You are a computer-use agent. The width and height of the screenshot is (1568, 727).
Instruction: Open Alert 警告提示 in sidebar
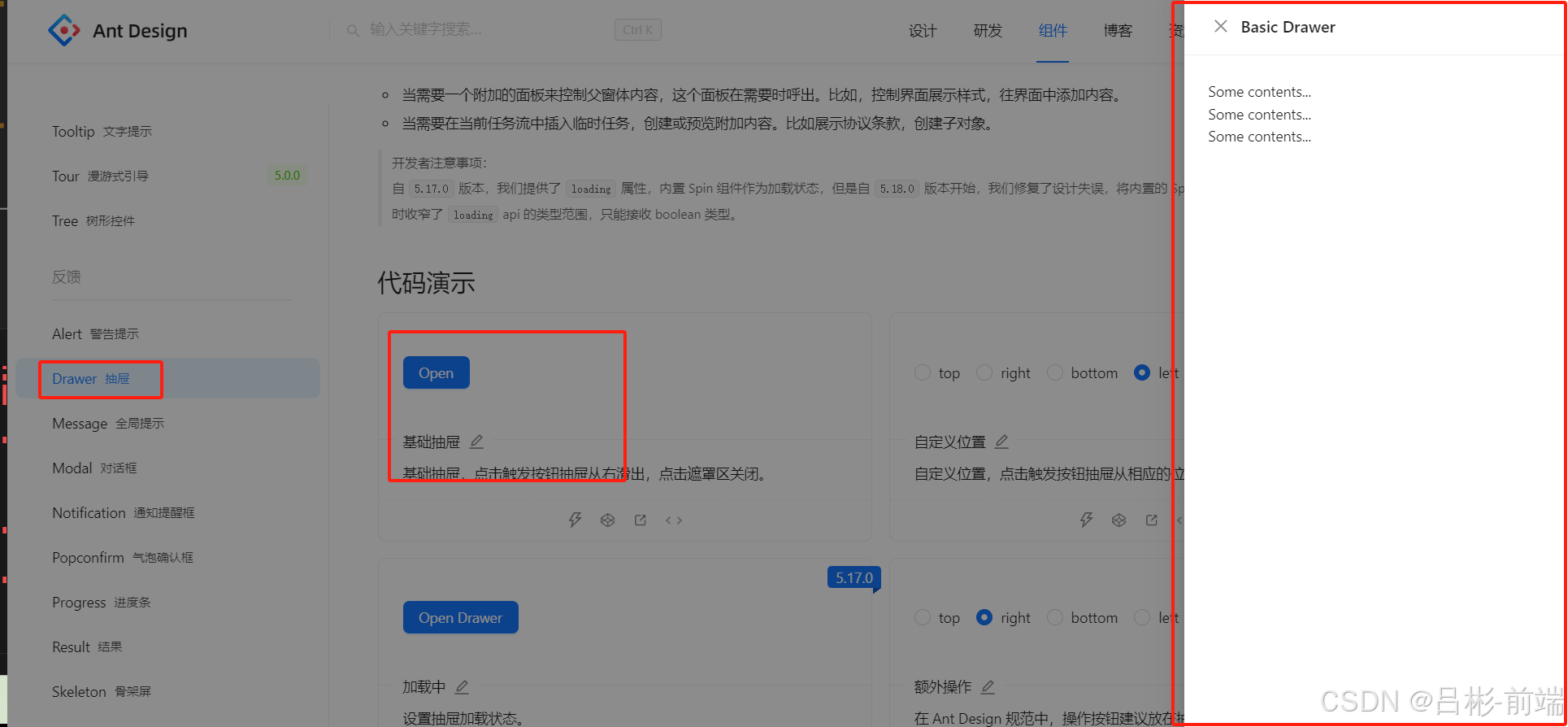pyautogui.click(x=167, y=333)
